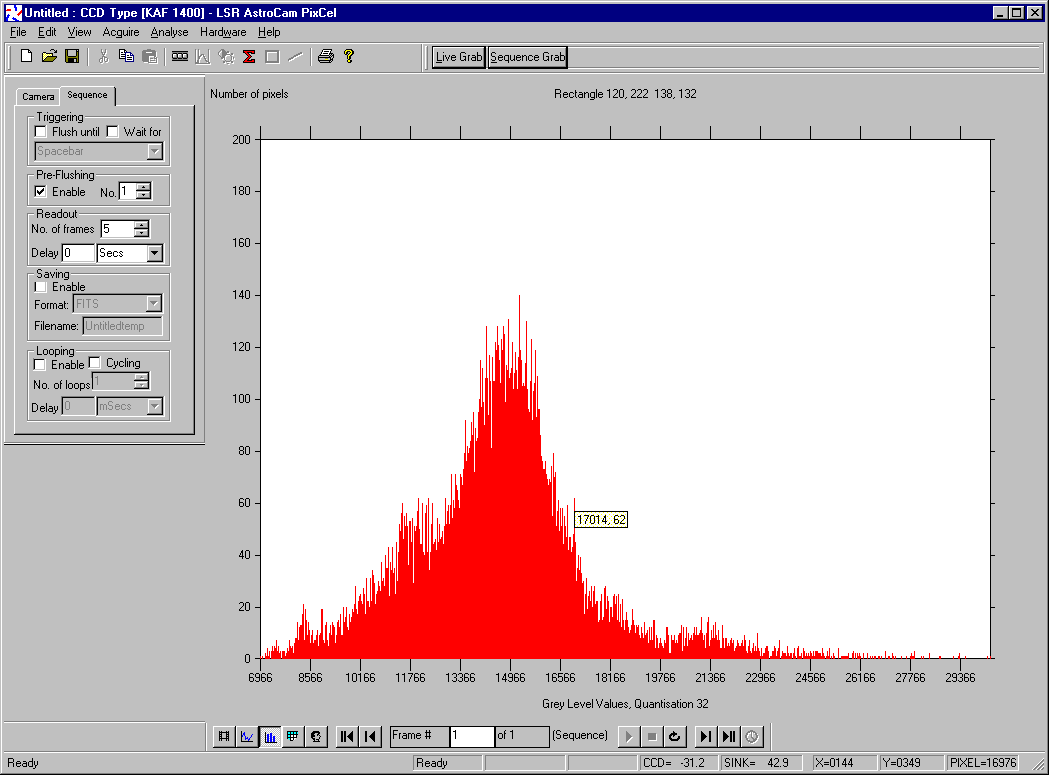Click the loop playback icon
This screenshot has width=1049, height=775.
(675, 737)
